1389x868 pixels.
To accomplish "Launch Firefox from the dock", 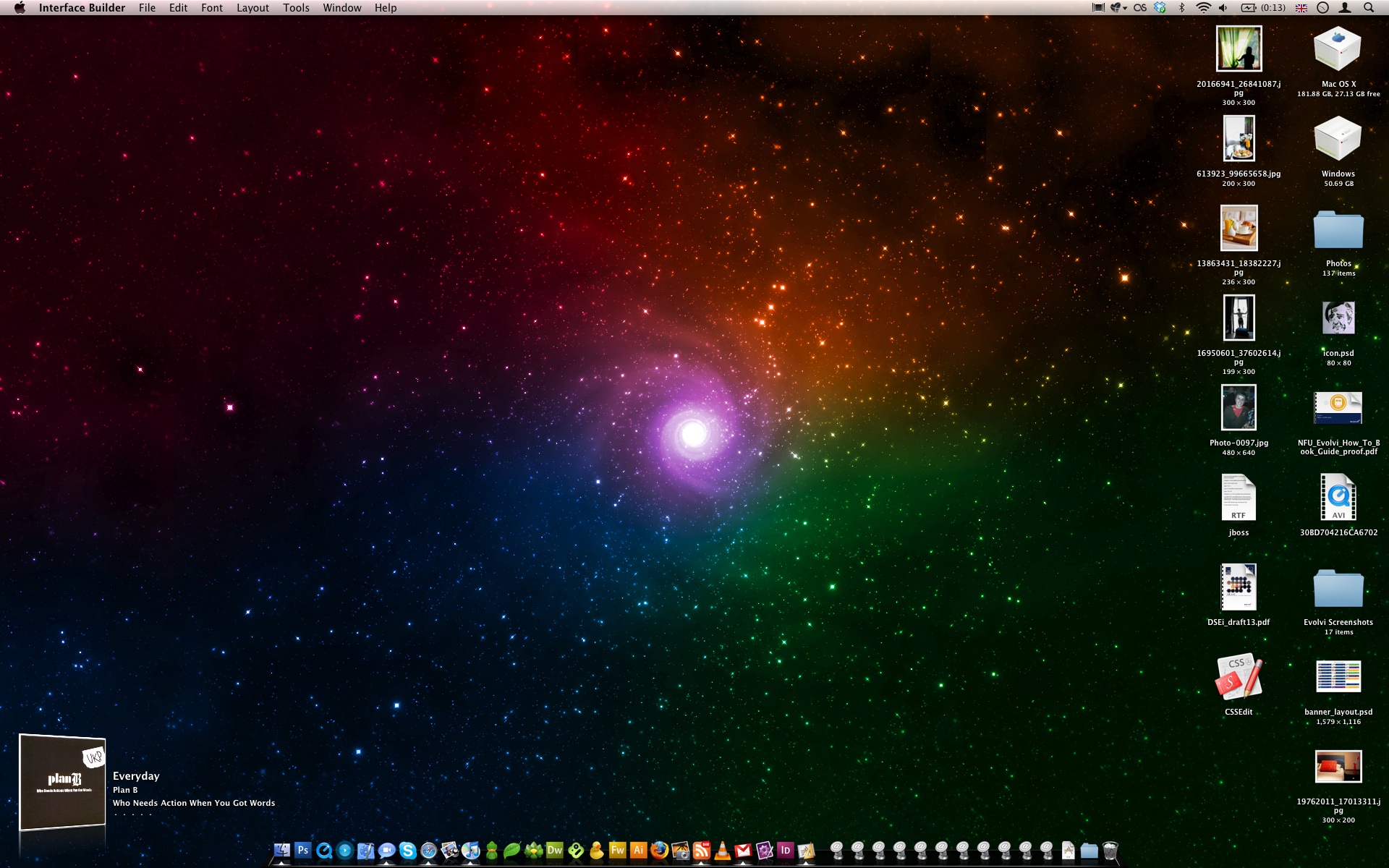I will point(659,851).
